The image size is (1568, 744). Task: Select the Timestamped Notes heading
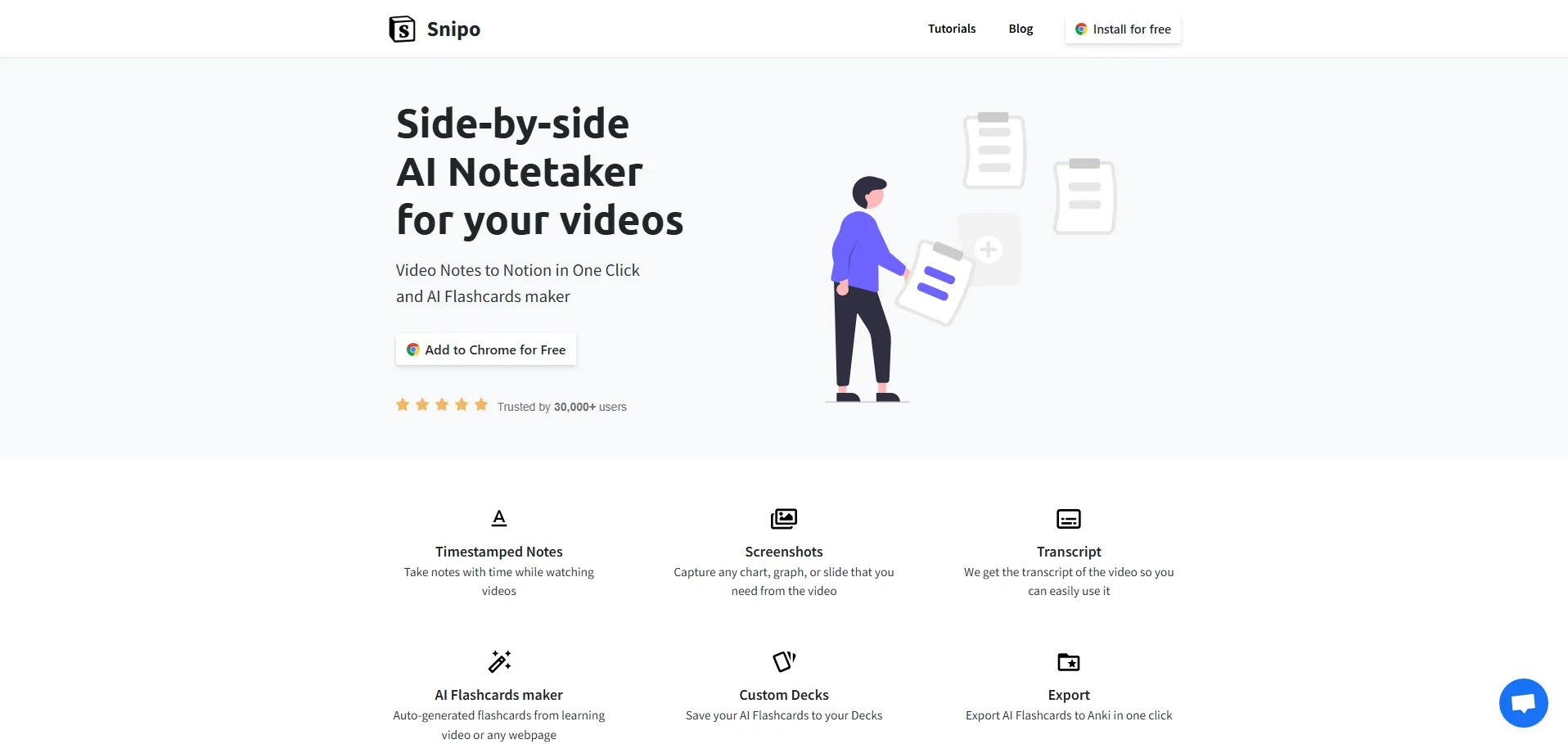[x=498, y=552]
